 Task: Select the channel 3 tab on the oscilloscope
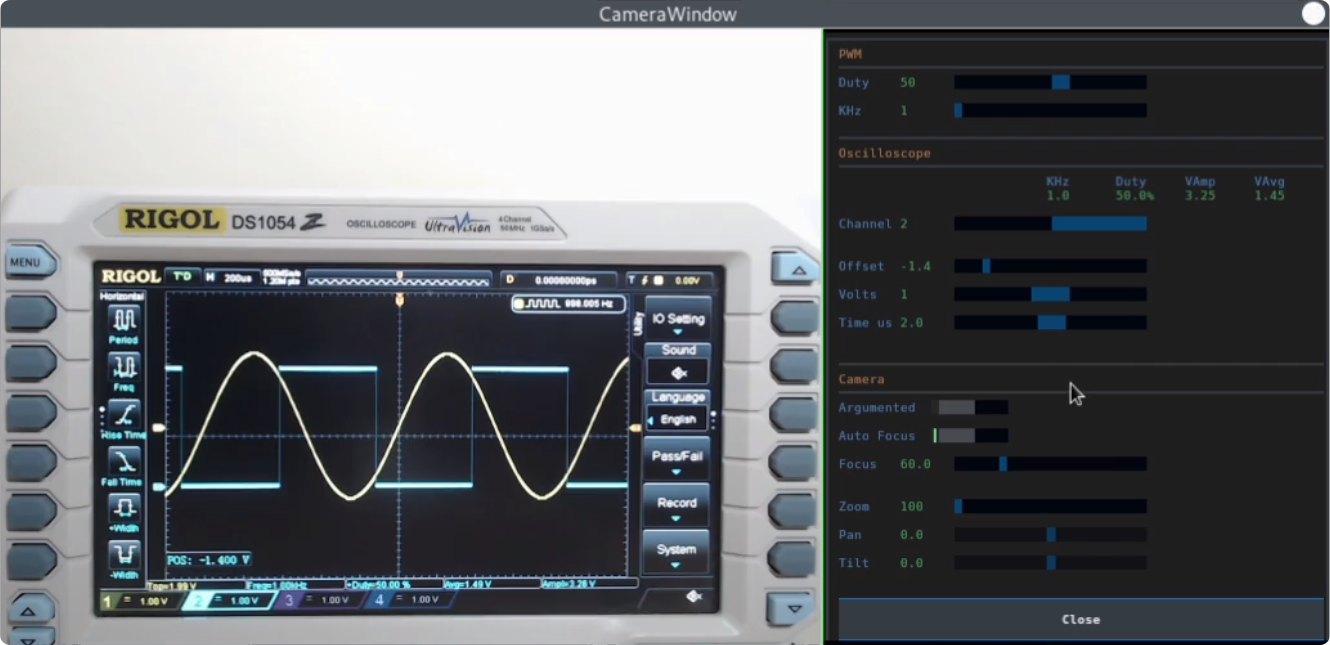(x=319, y=601)
